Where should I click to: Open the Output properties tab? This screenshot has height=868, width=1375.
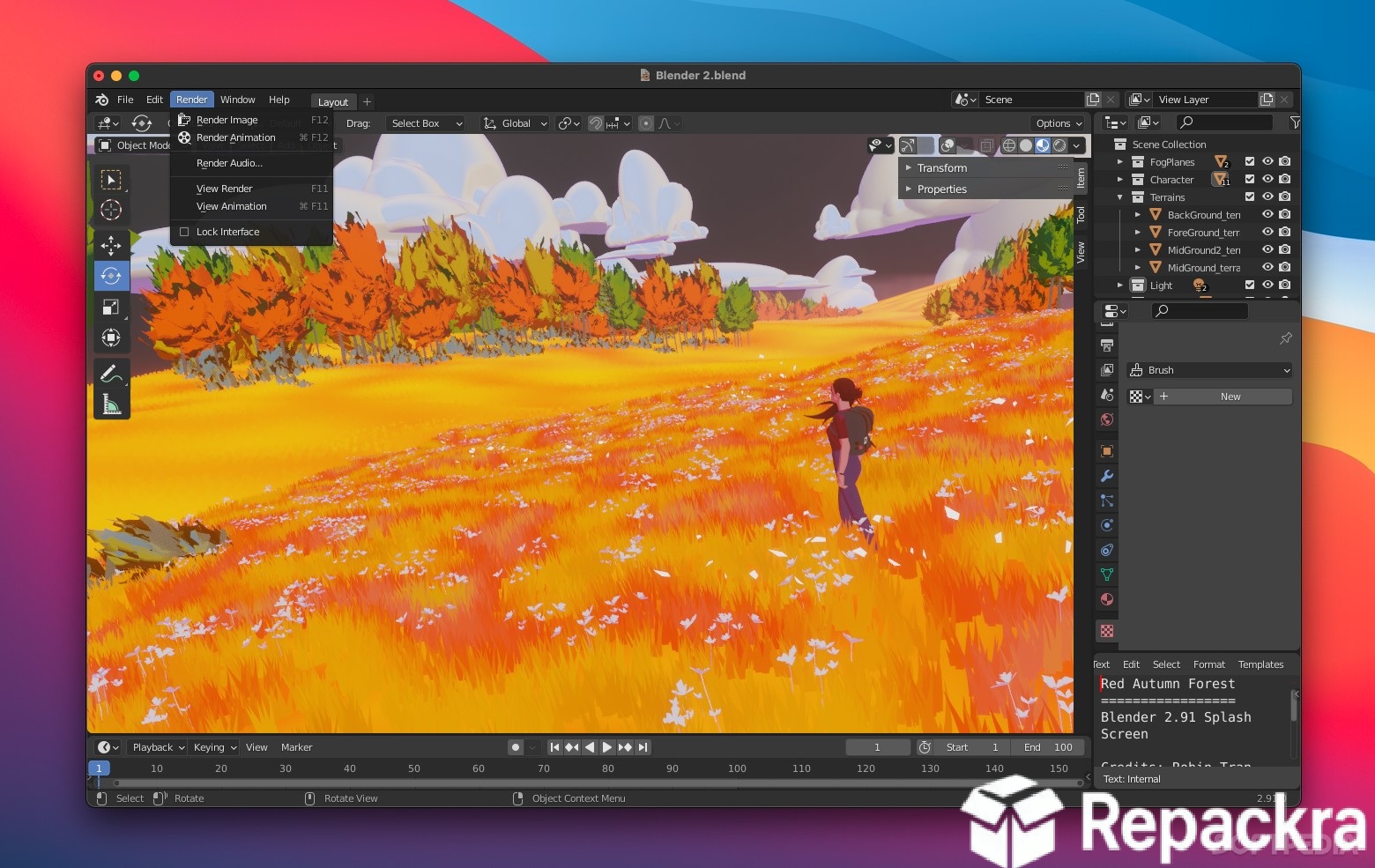tap(1107, 345)
